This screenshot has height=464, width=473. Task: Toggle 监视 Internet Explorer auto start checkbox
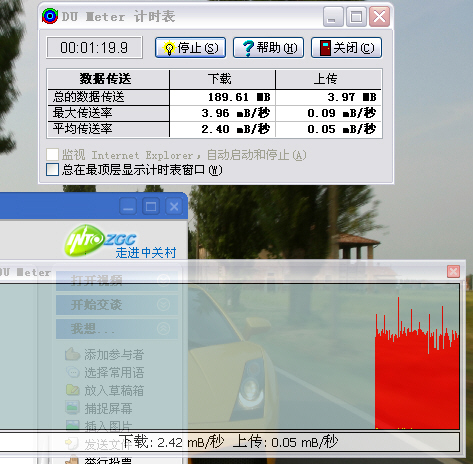coord(52,155)
